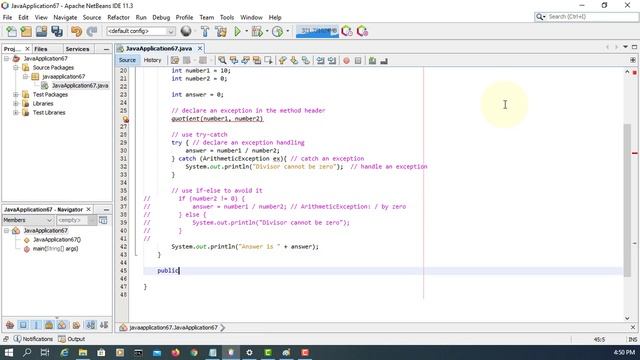Screen dimensions: 640x360
Task: Click the Find Previous Occurrence icon in the editor toolbar
Action: click(234, 60)
